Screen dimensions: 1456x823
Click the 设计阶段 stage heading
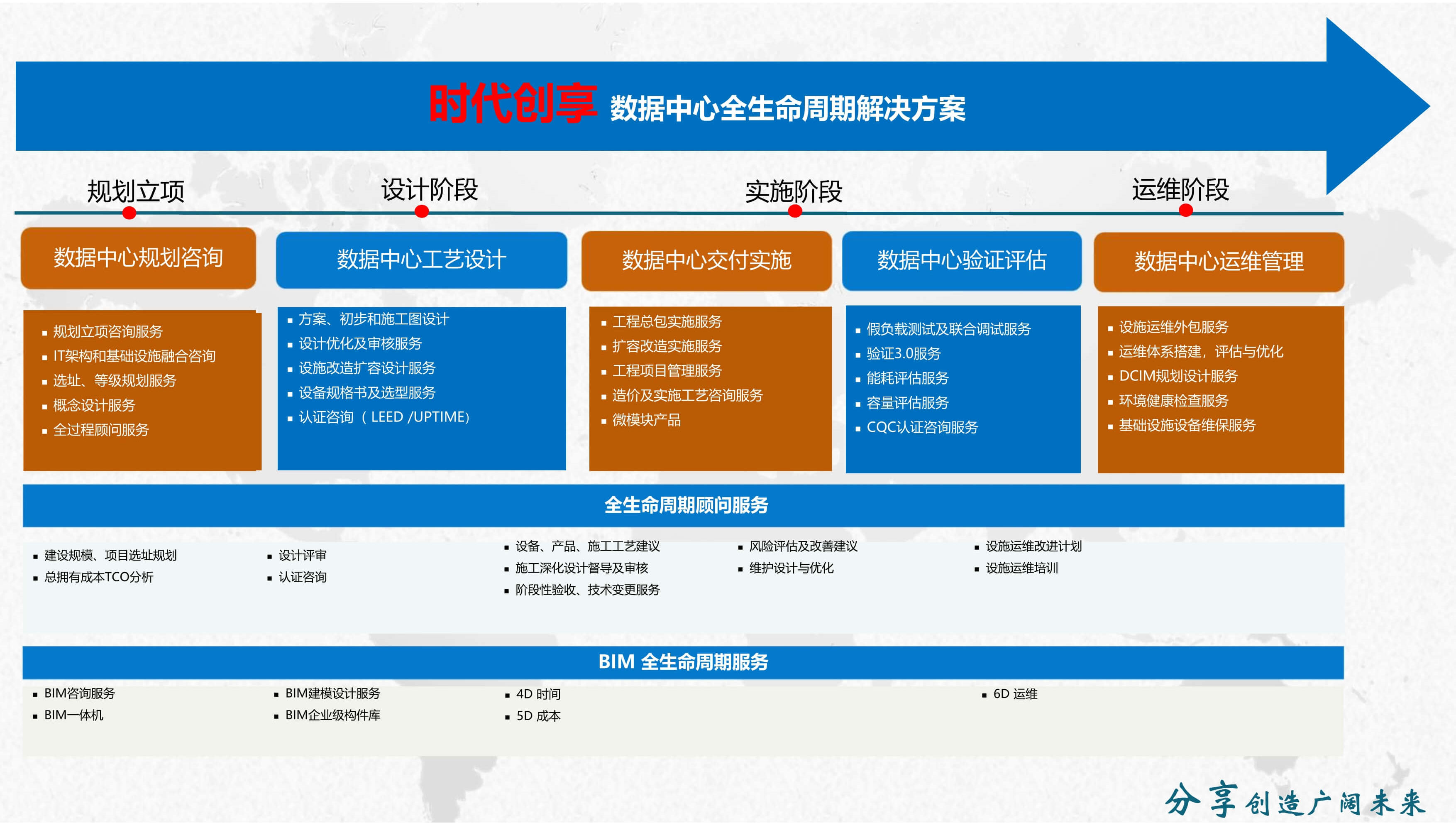click(430, 189)
